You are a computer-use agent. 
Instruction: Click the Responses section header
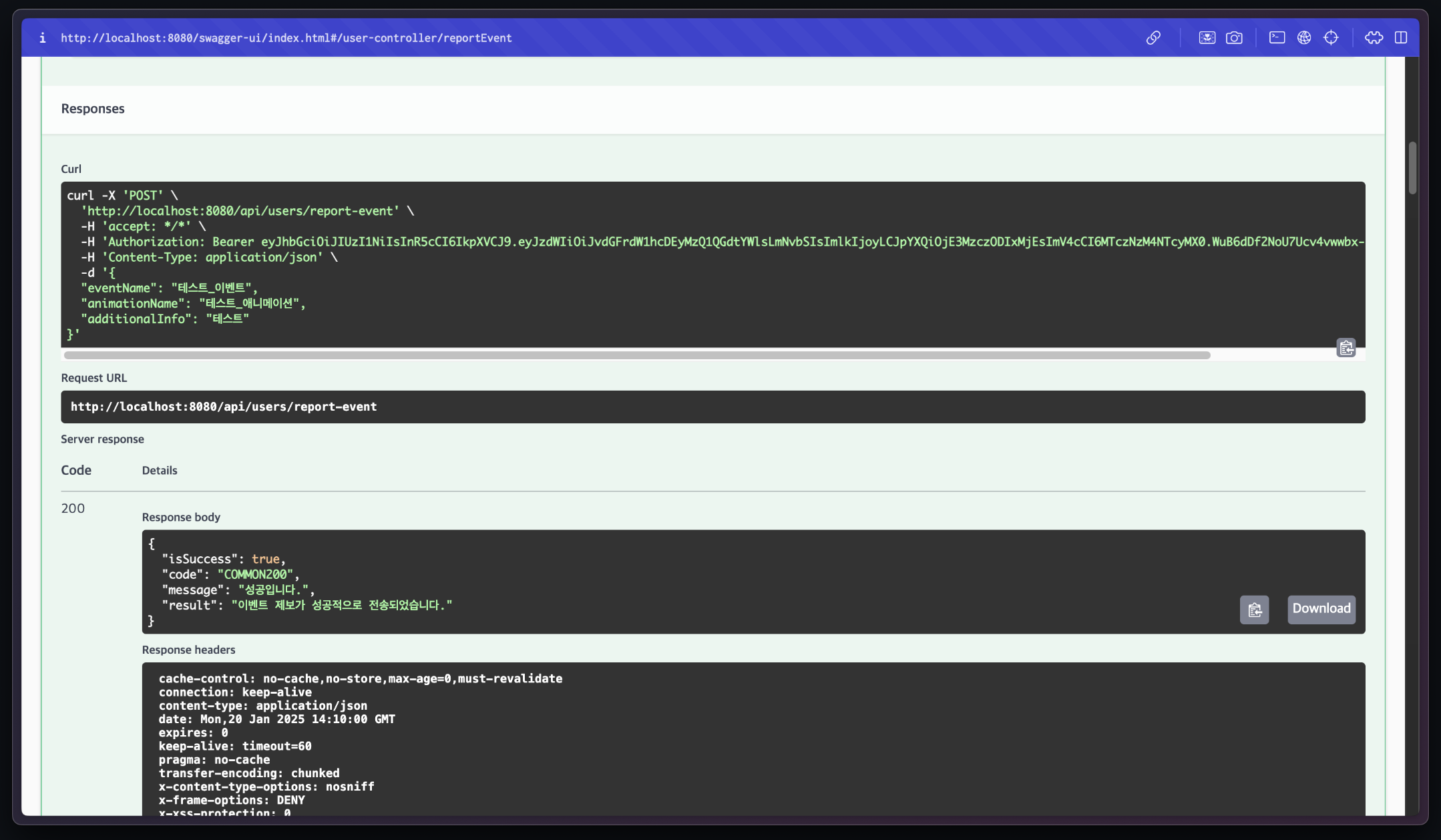(93, 109)
